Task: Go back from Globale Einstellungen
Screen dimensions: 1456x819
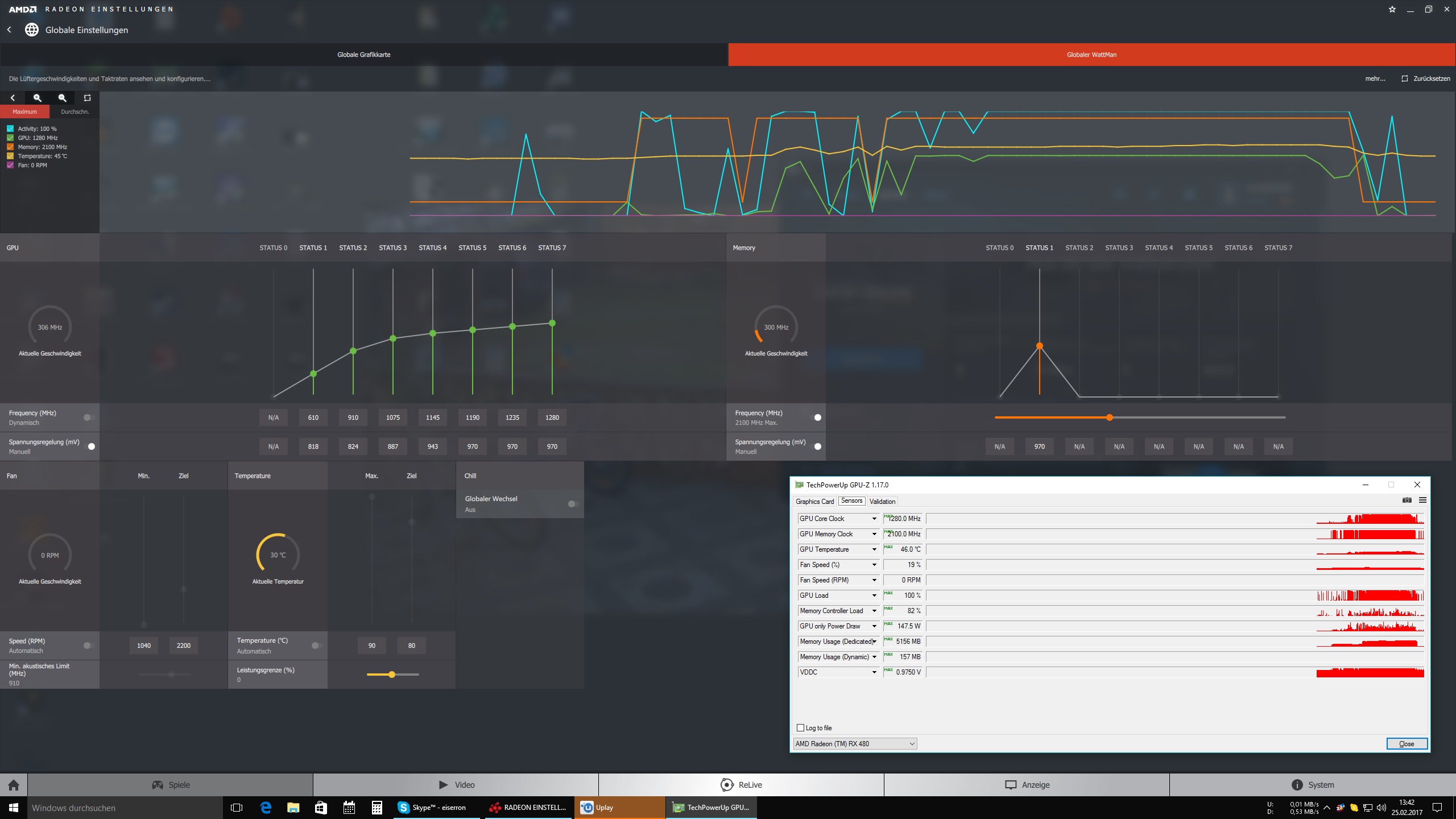Action: 9,30
